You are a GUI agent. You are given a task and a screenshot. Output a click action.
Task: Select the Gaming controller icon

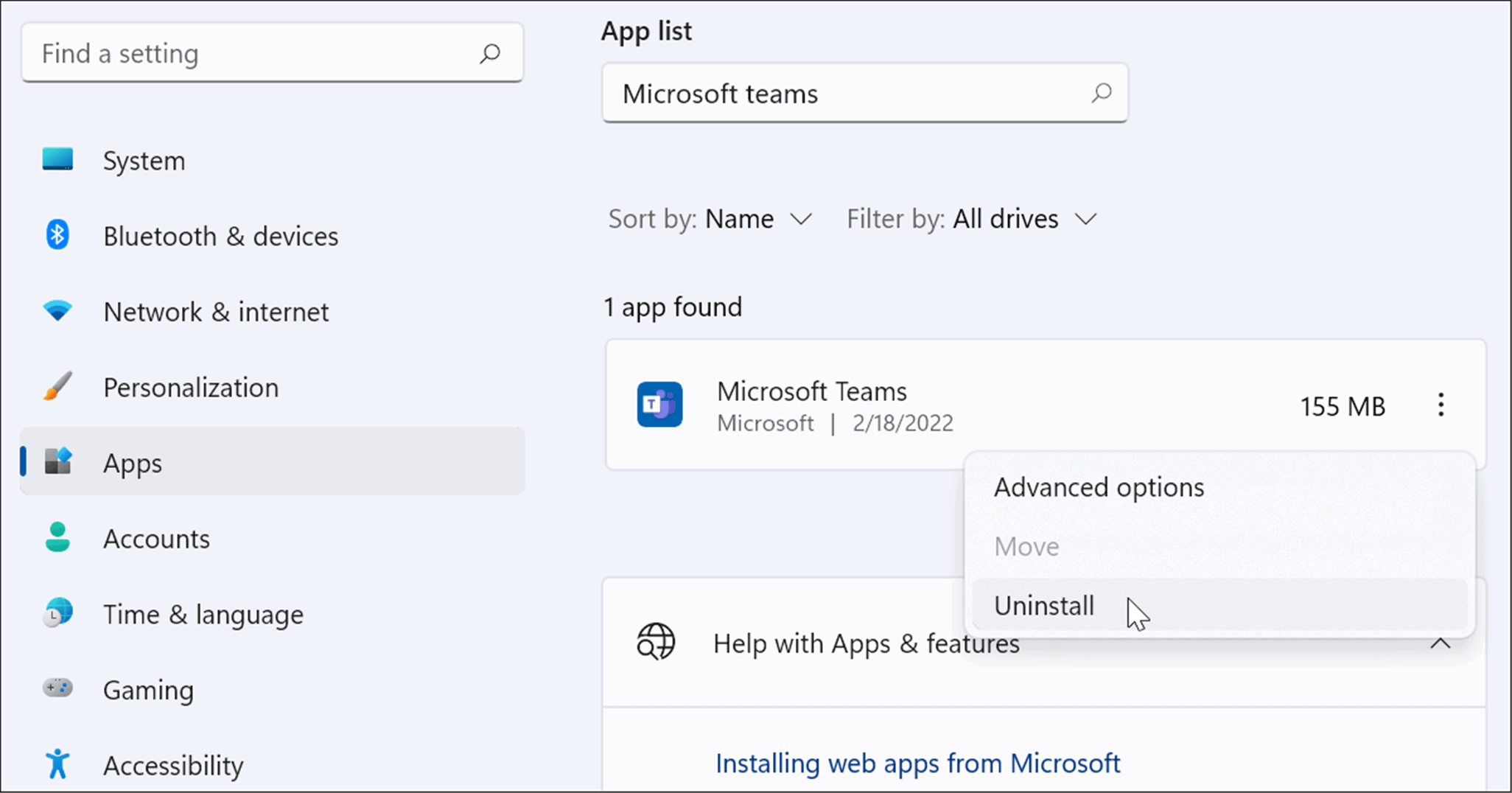click(56, 689)
